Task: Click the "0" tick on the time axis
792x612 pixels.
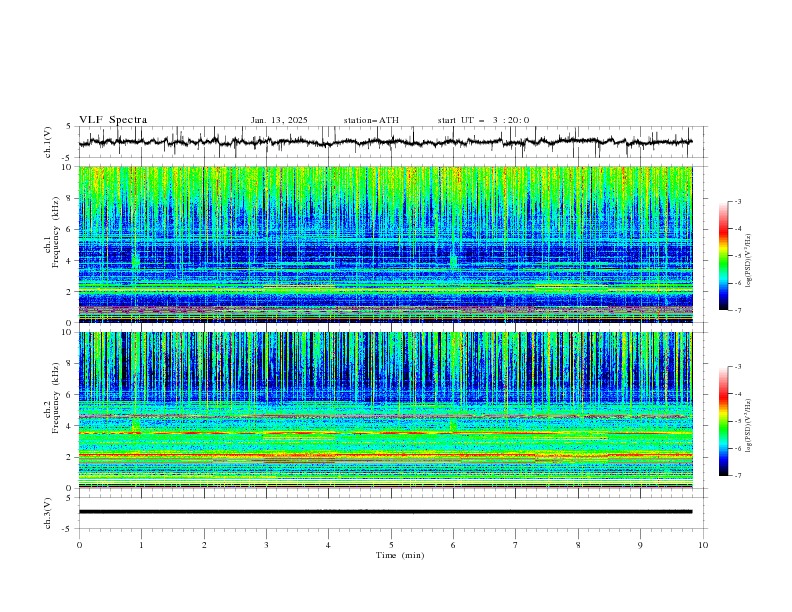Action: pos(79,545)
